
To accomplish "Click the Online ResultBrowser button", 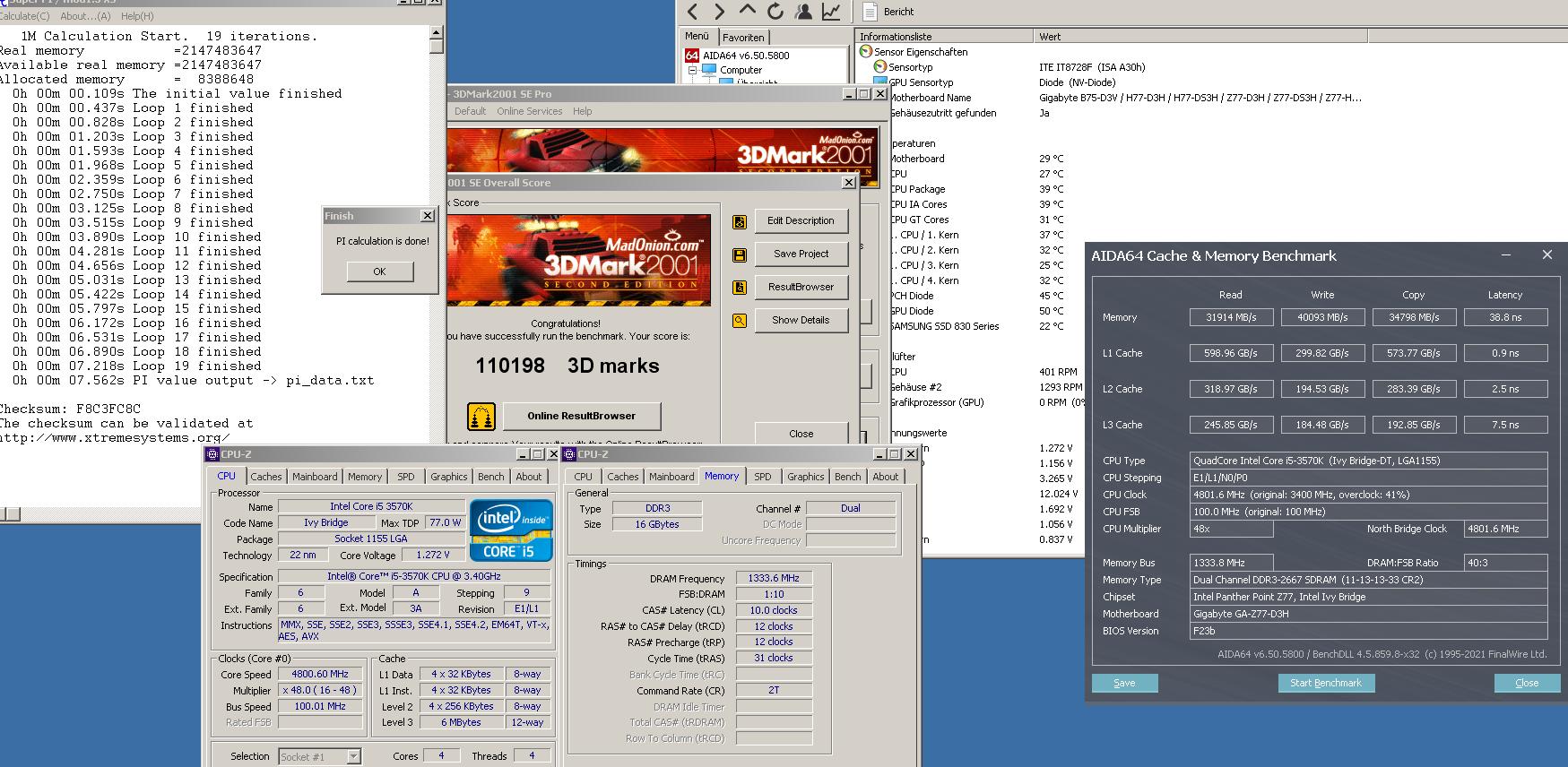I will (581, 416).
